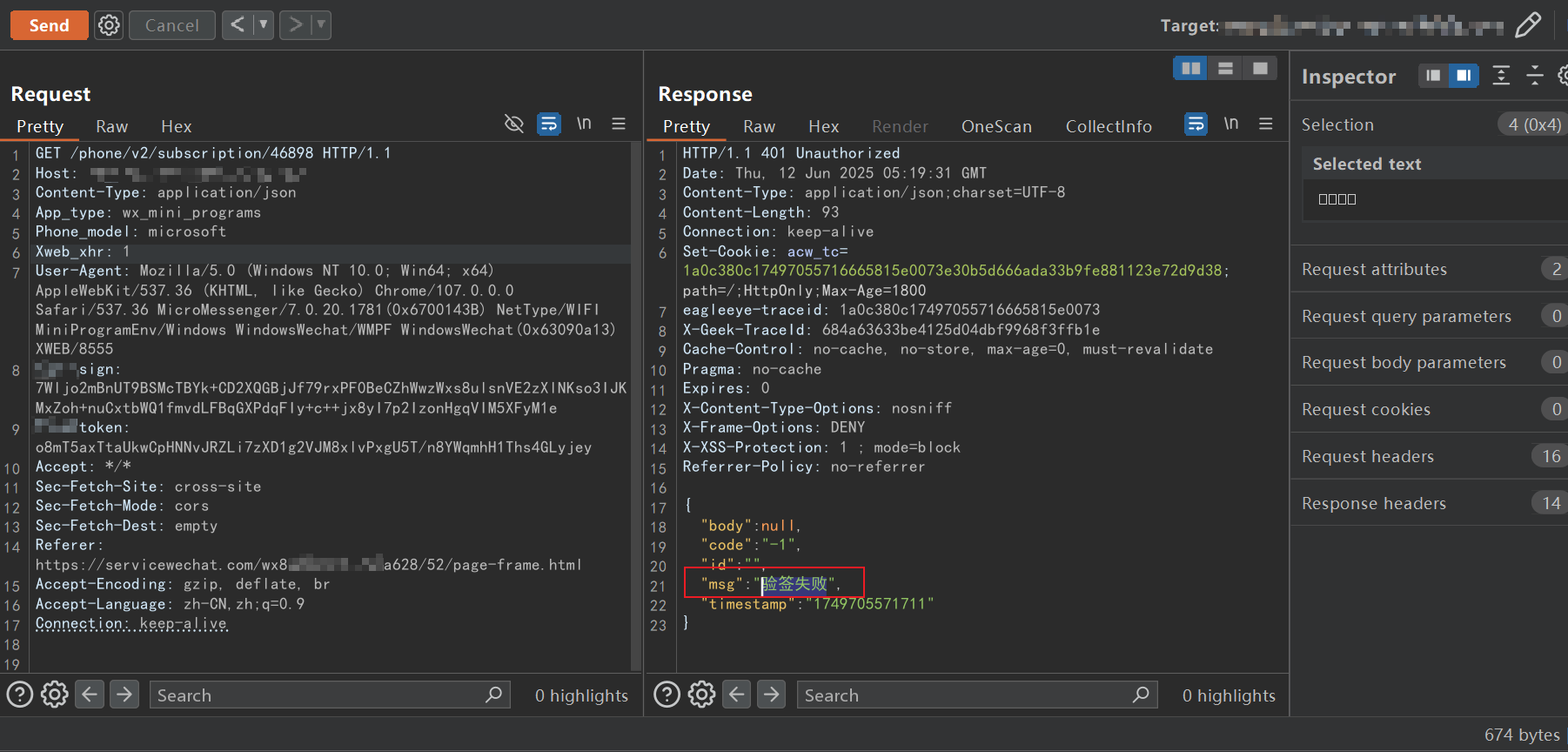Image resolution: width=1568 pixels, height=752 pixels.
Task: Click the Xweb_xhr header line
Action: [x=83, y=252]
